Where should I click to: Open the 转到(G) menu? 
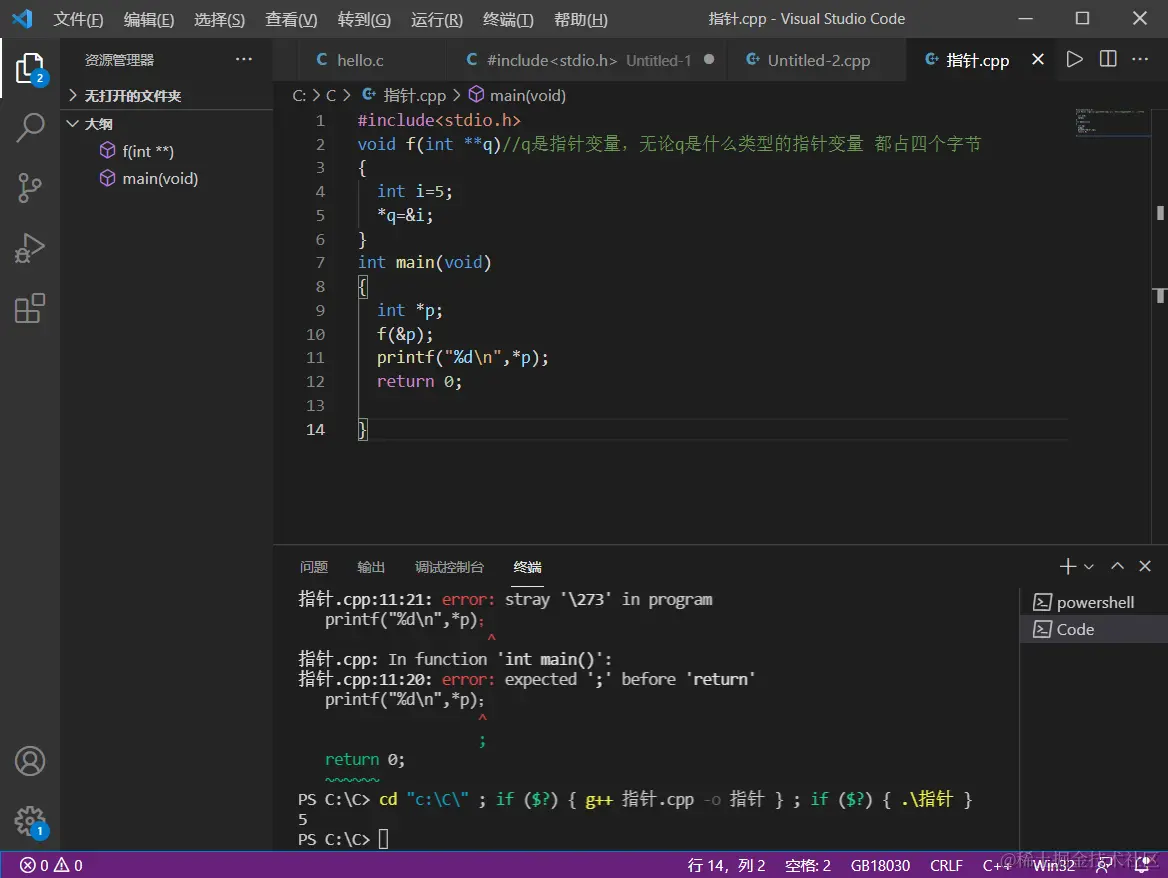pyautogui.click(x=364, y=19)
